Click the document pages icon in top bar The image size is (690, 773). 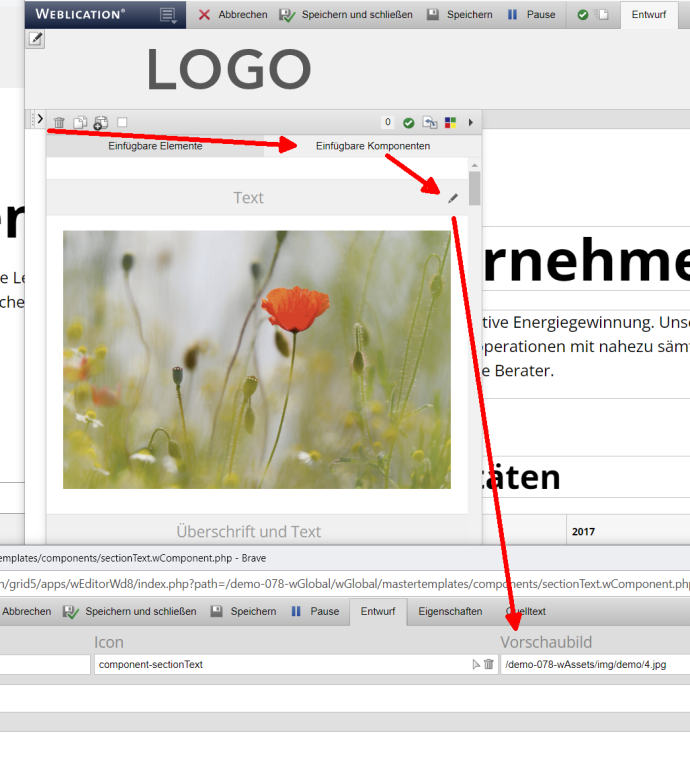point(603,15)
